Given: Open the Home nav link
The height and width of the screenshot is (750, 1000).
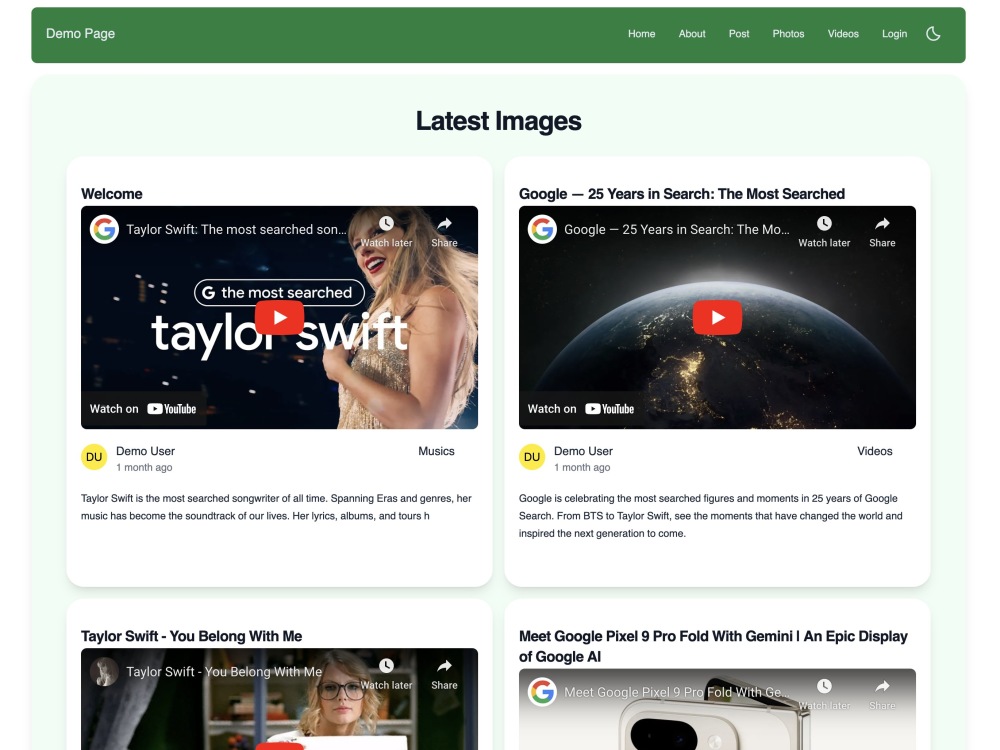Looking at the screenshot, I should coord(641,34).
